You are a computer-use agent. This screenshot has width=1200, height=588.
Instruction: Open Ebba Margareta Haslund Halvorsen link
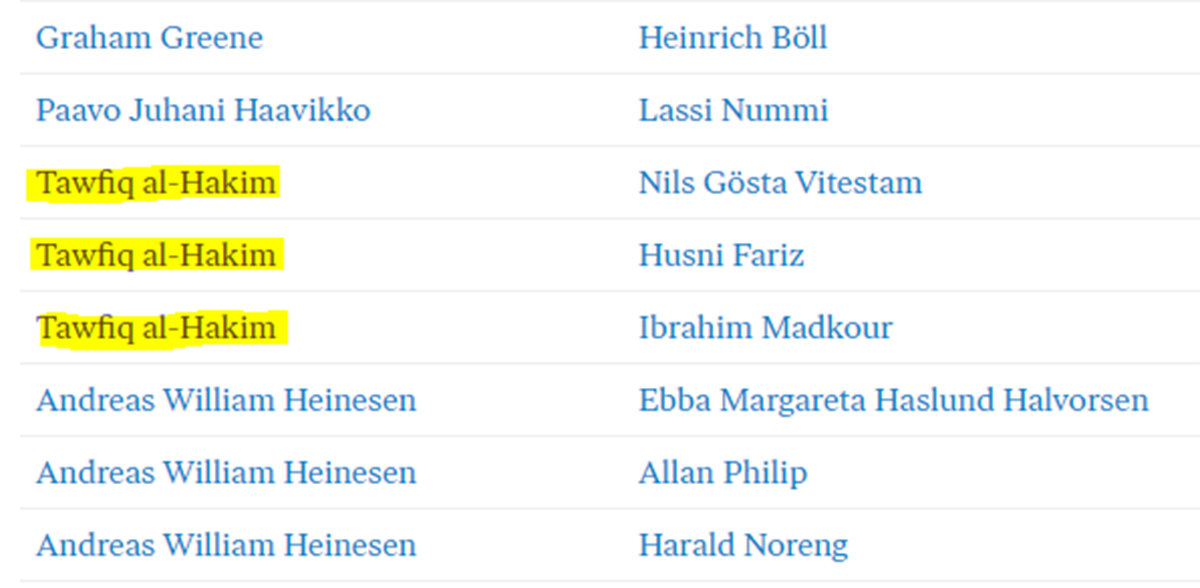click(x=893, y=401)
